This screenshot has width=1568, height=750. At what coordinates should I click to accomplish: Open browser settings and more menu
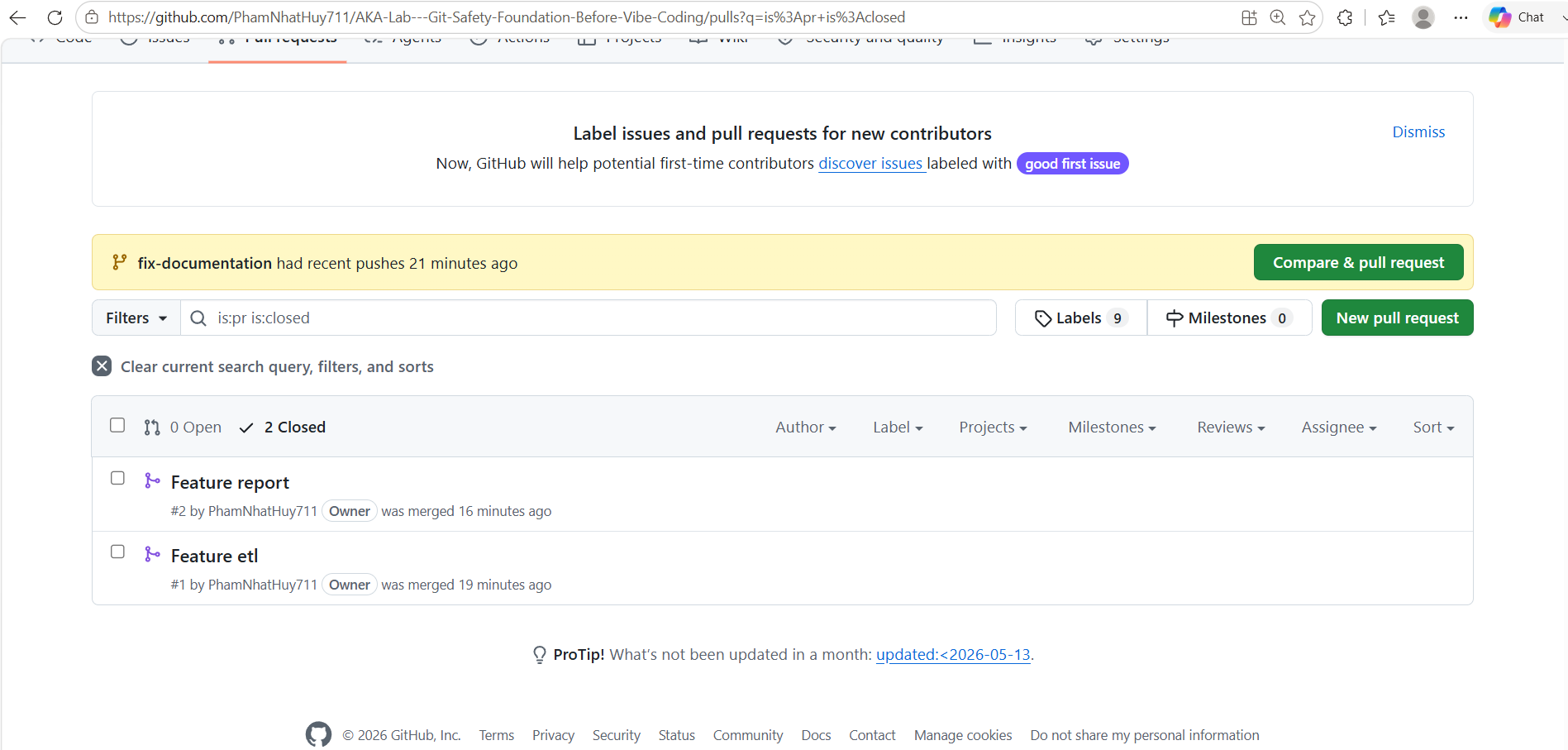point(1461,17)
